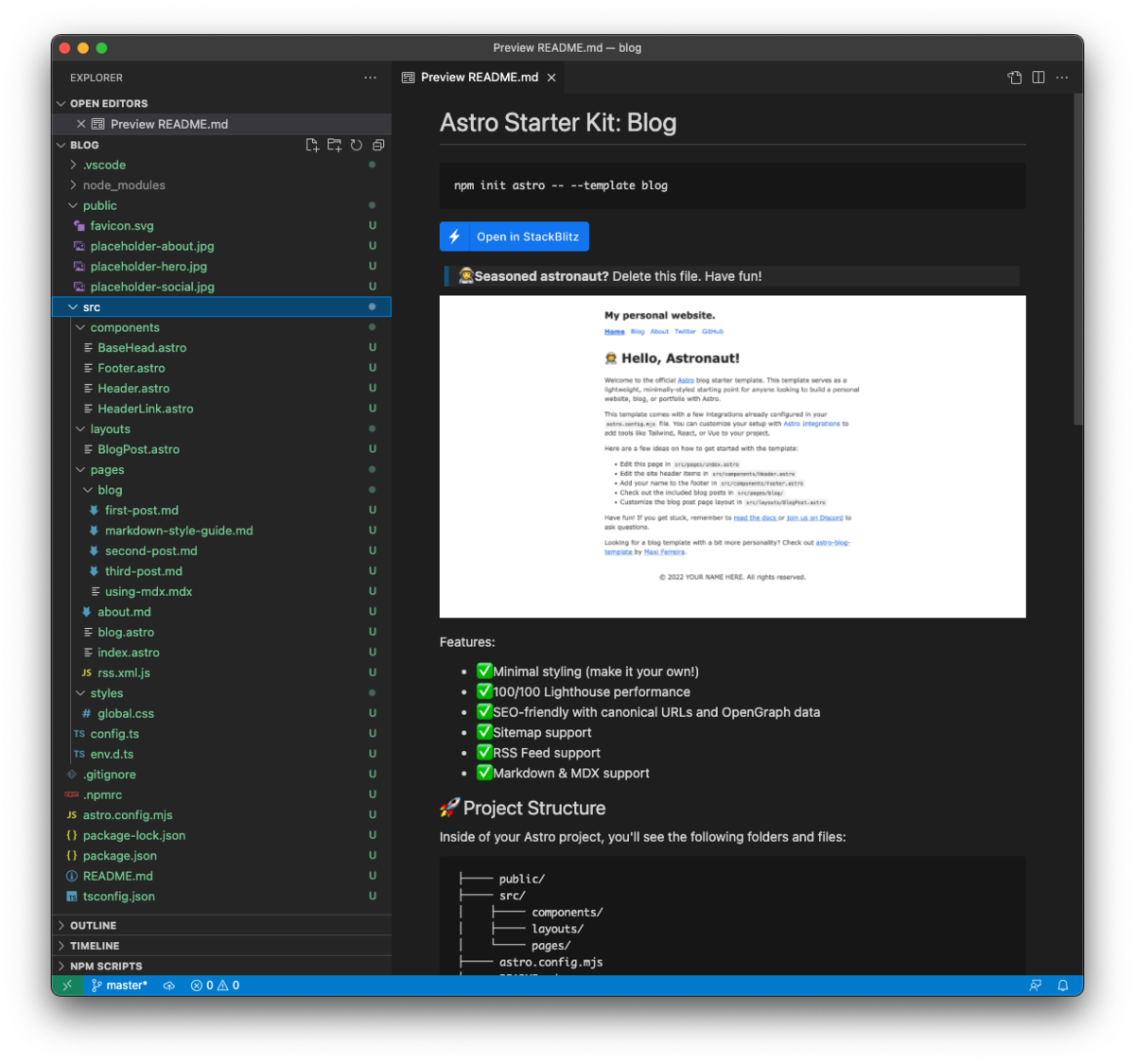The image size is (1135, 1064).
Task: Click Open in StackBlitz button
Action: pos(515,236)
